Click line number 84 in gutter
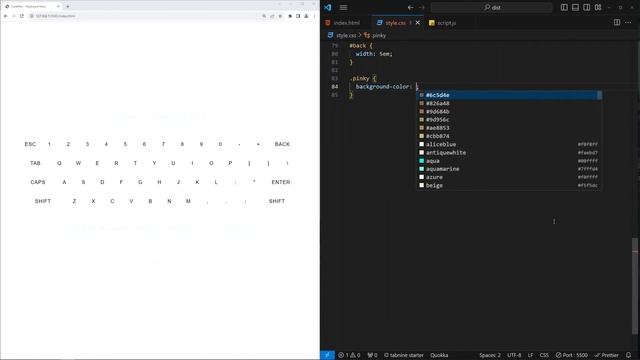 coord(335,87)
